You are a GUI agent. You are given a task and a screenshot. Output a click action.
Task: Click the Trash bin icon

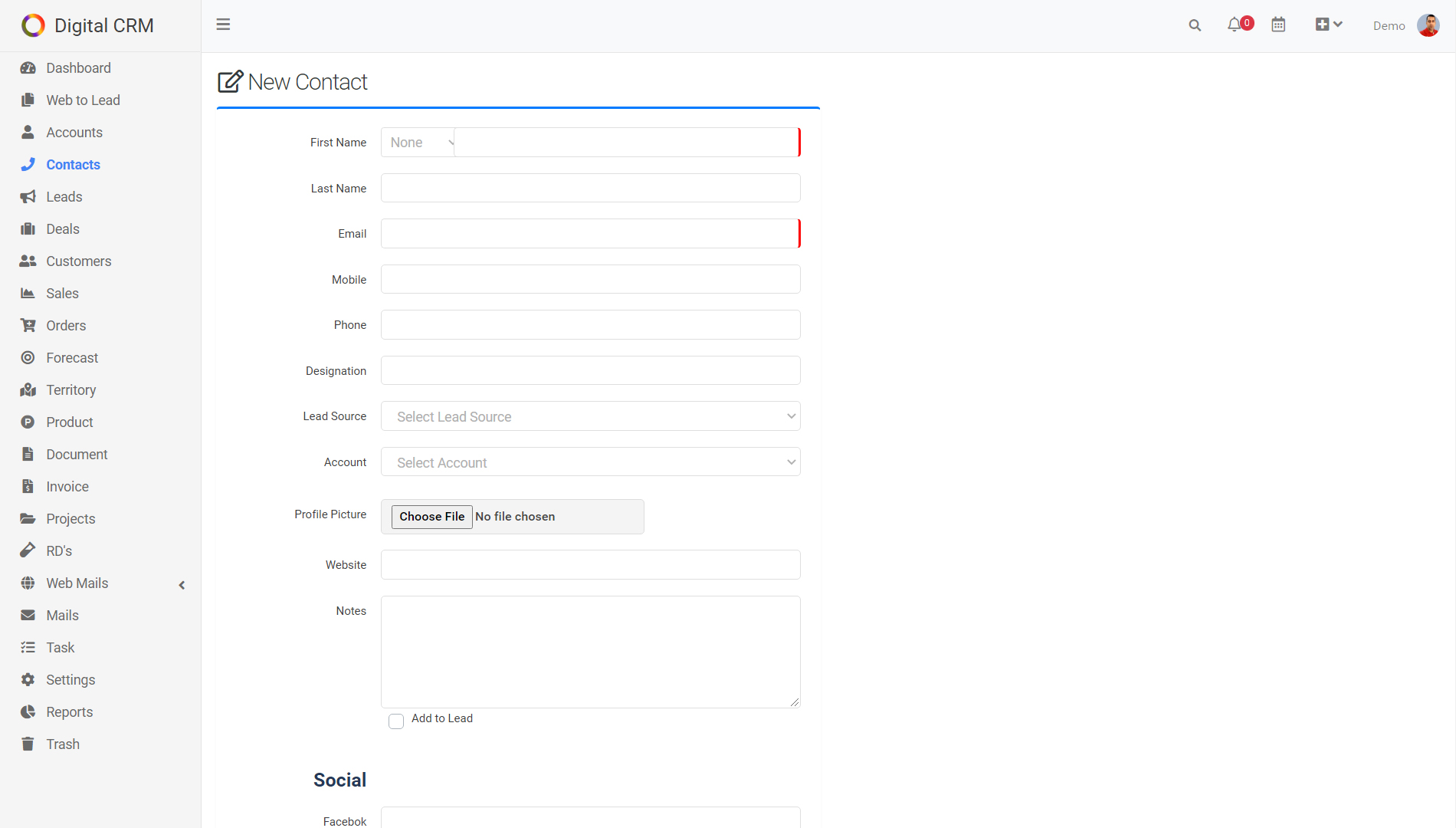(28, 744)
